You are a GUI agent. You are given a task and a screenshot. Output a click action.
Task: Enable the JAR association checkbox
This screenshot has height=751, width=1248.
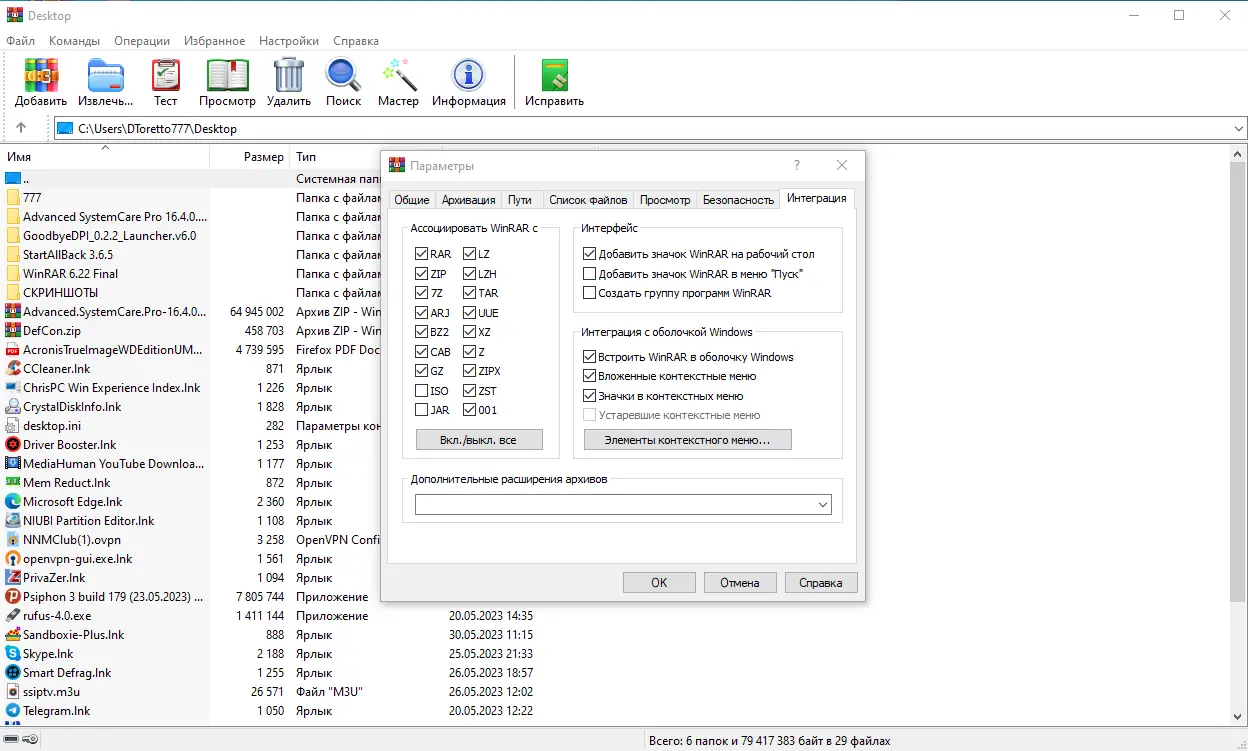coord(422,410)
